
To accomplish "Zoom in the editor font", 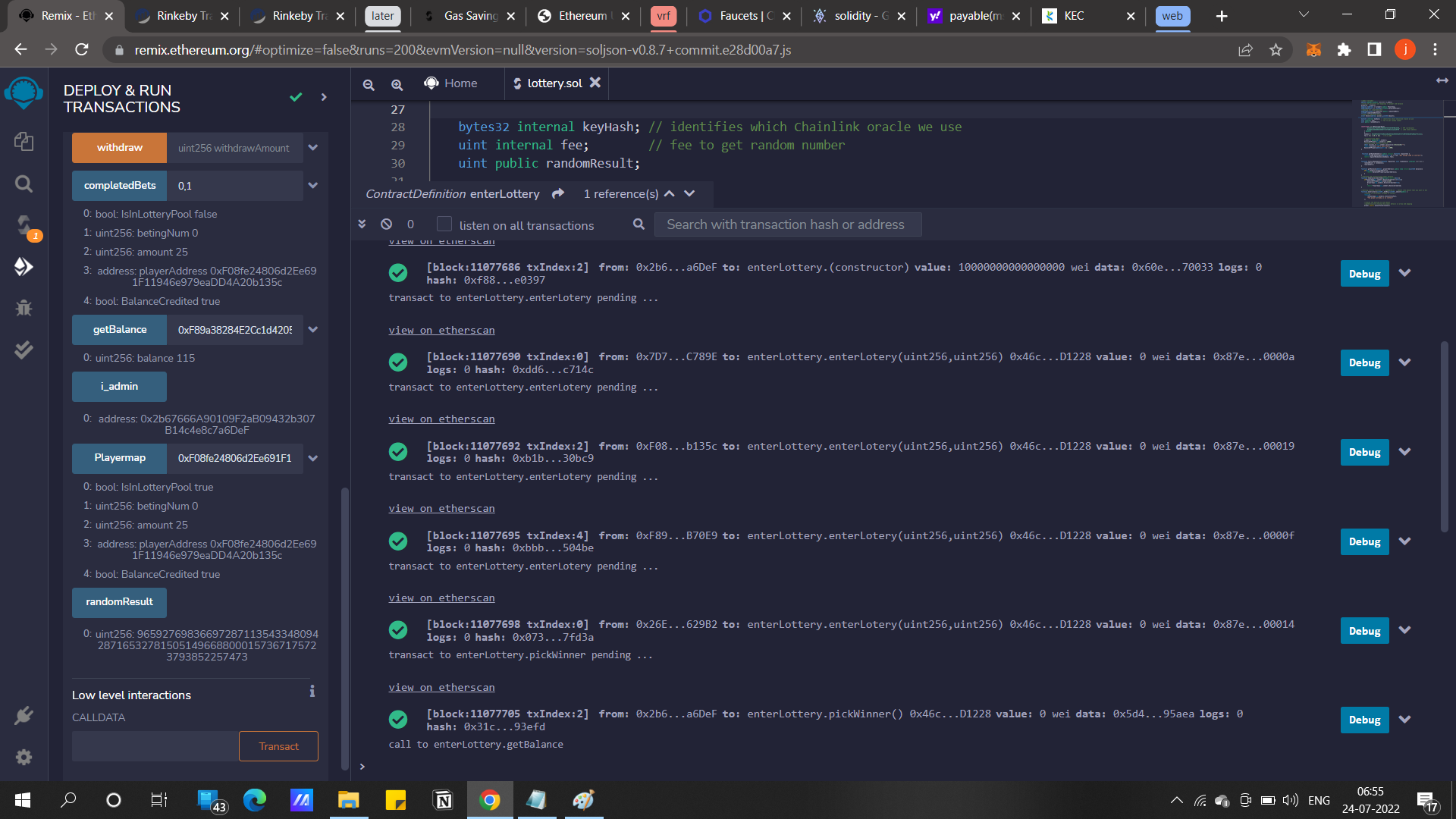I will [x=397, y=84].
